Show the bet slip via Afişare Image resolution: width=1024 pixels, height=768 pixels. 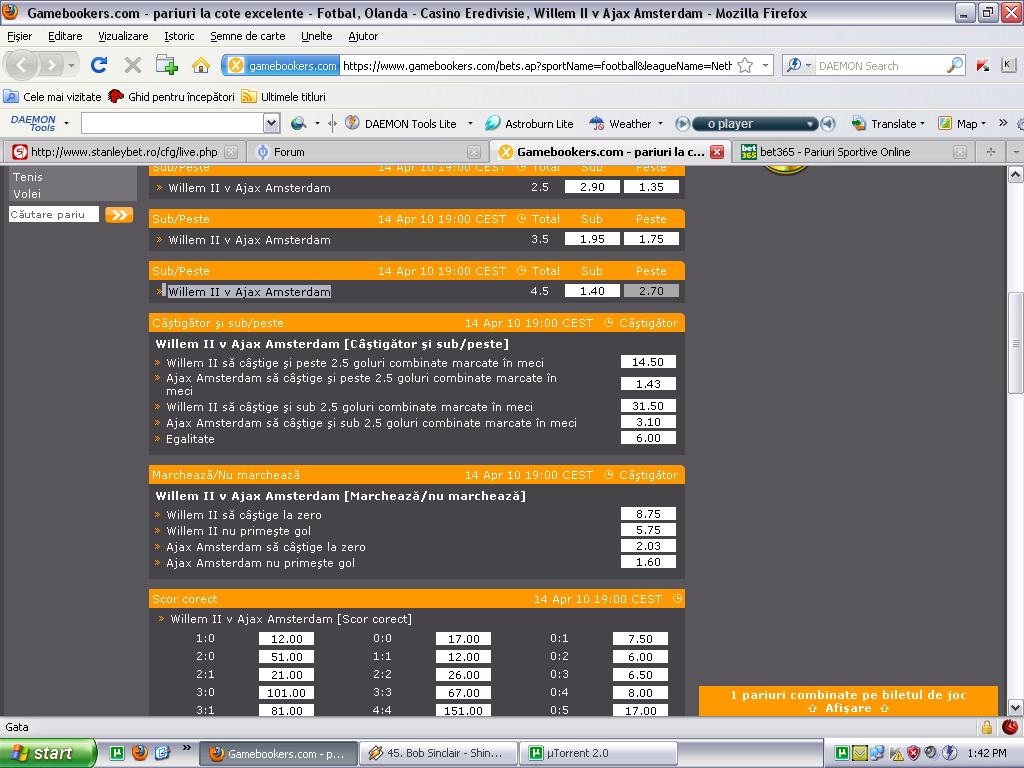[x=848, y=709]
